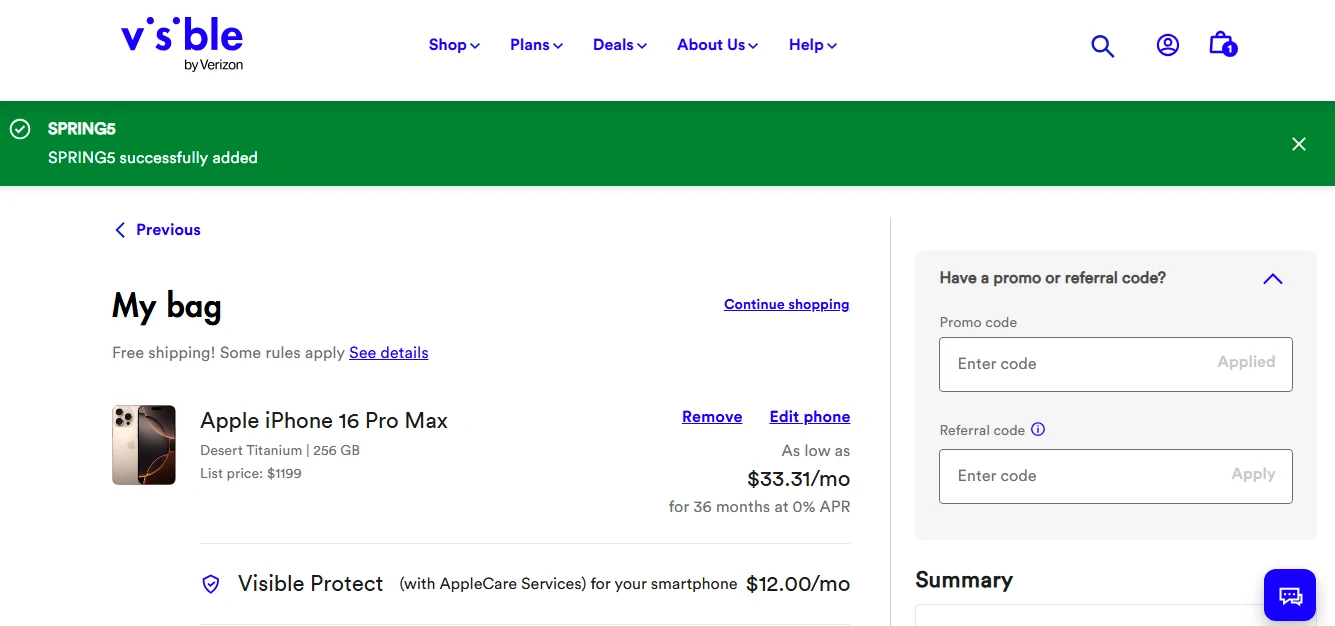Remove the iPhone 16 Pro Max from bag
1335x626 pixels.
(712, 417)
